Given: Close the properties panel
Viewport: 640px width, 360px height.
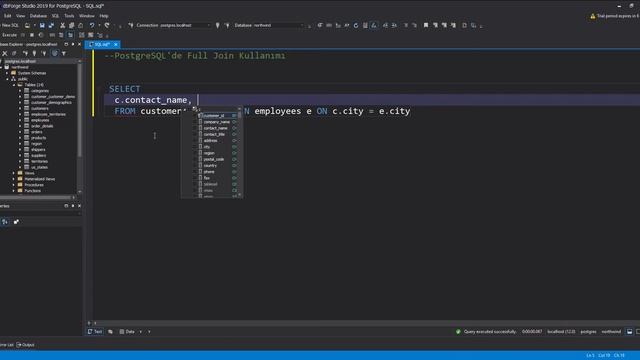Looking at the screenshot, I should pyautogui.click(x=79, y=206).
